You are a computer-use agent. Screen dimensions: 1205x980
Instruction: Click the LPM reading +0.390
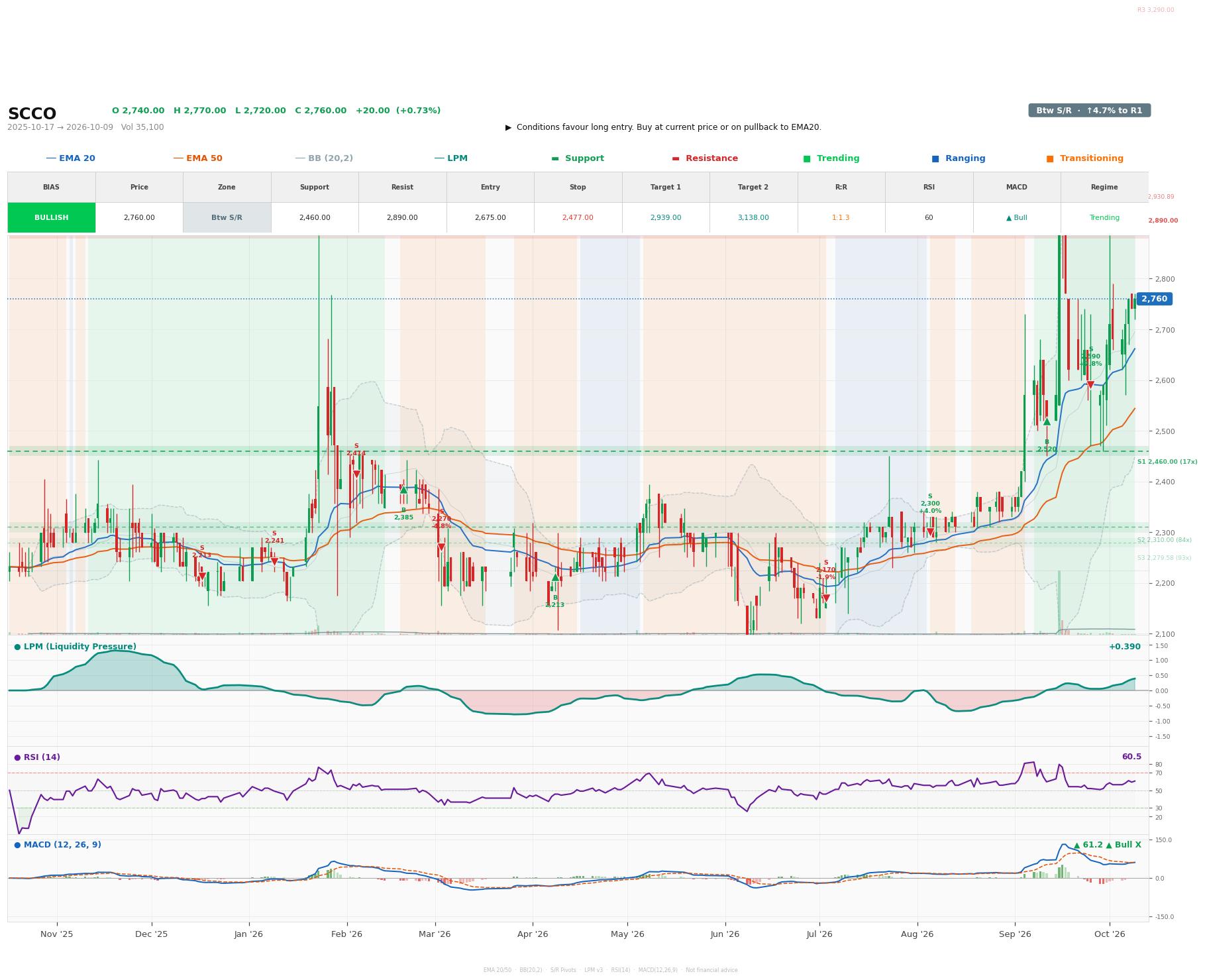(x=1125, y=647)
